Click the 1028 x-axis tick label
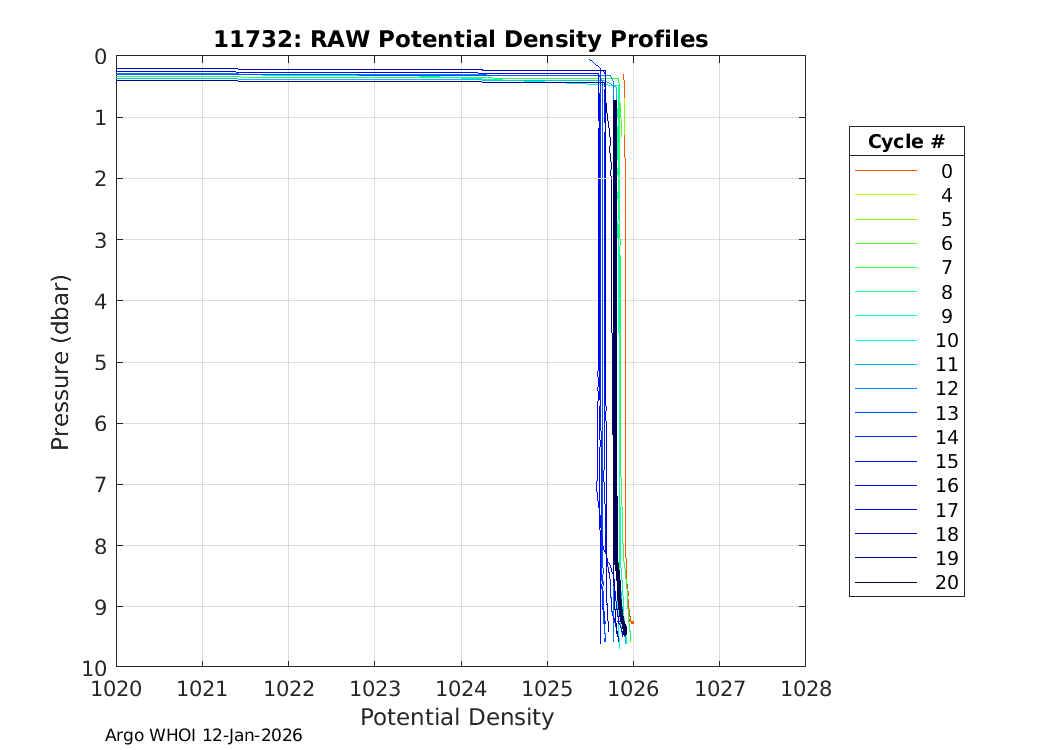Image resolution: width=1050 pixels, height=750 pixels. pyautogui.click(x=805, y=688)
